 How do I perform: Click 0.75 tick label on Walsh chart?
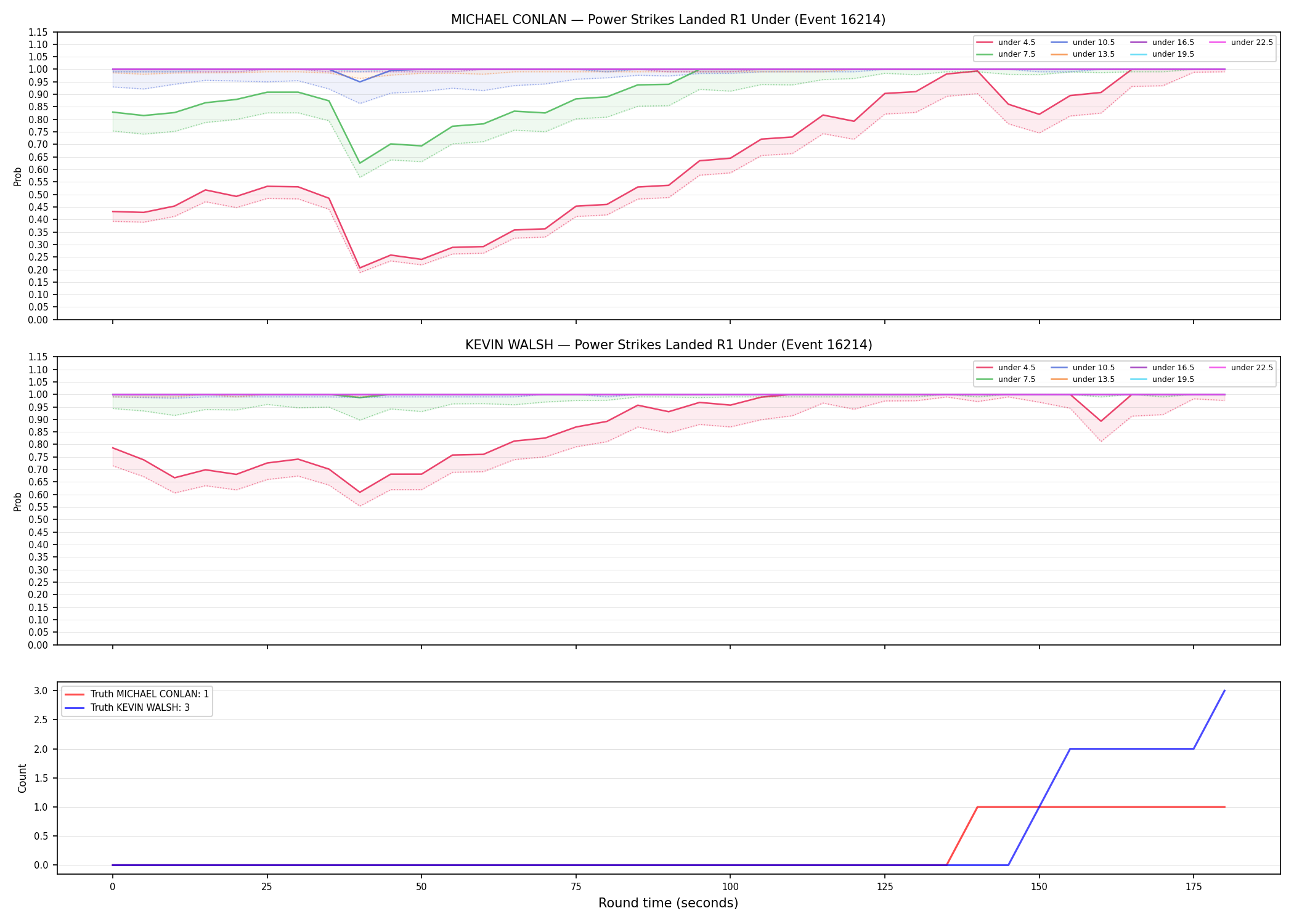(38, 457)
